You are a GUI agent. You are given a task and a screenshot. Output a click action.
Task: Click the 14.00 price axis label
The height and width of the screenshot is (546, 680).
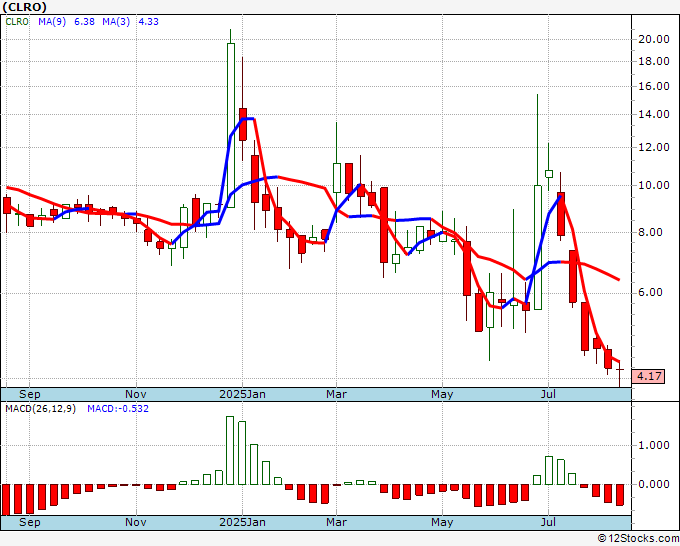tap(654, 114)
